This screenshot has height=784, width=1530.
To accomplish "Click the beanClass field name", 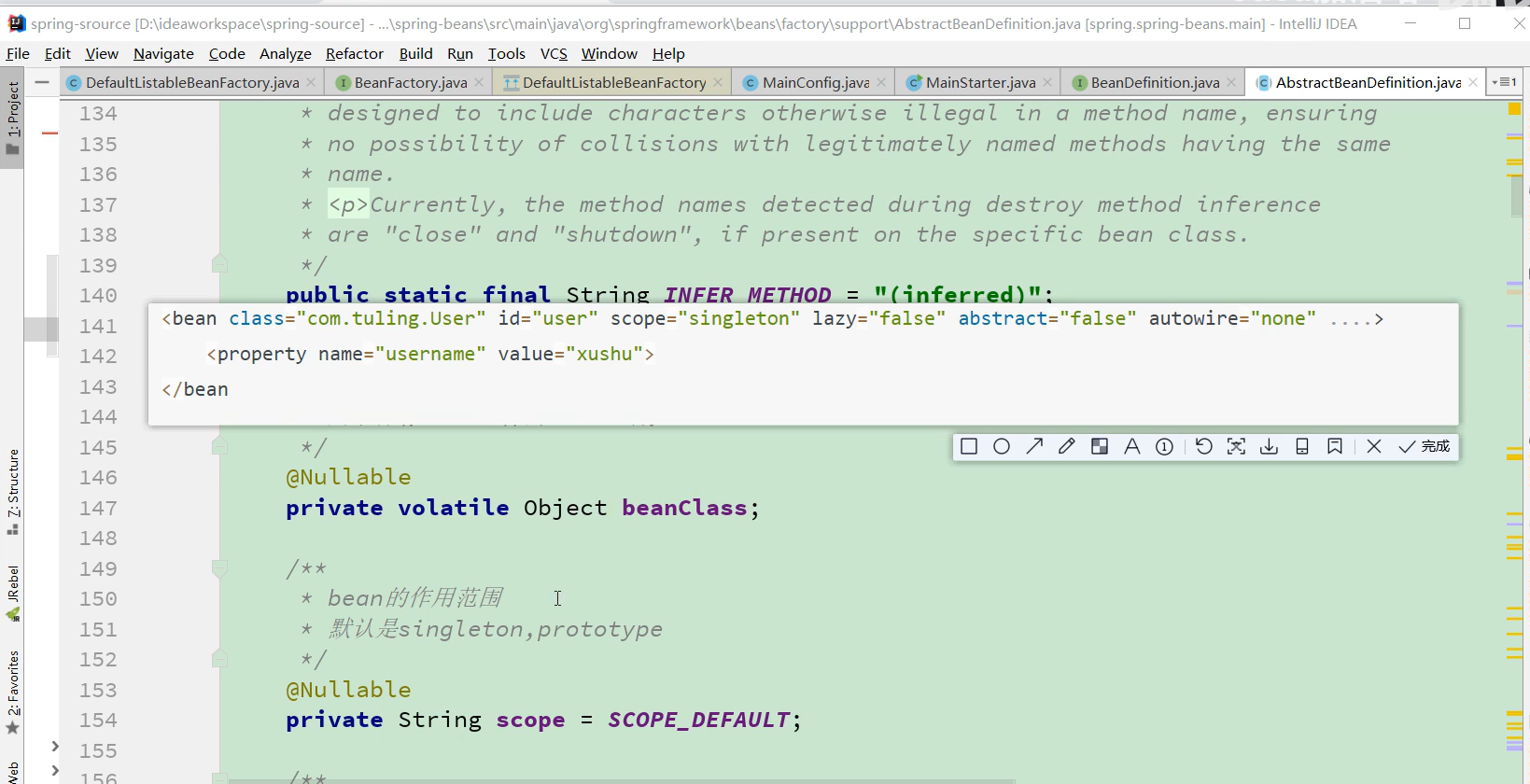I will [684, 508].
